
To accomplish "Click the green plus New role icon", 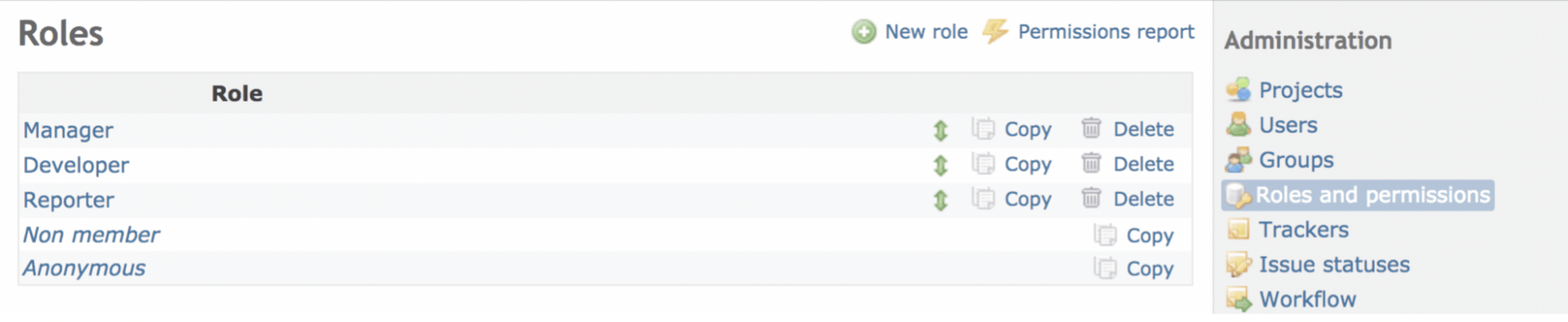I will (x=864, y=32).
